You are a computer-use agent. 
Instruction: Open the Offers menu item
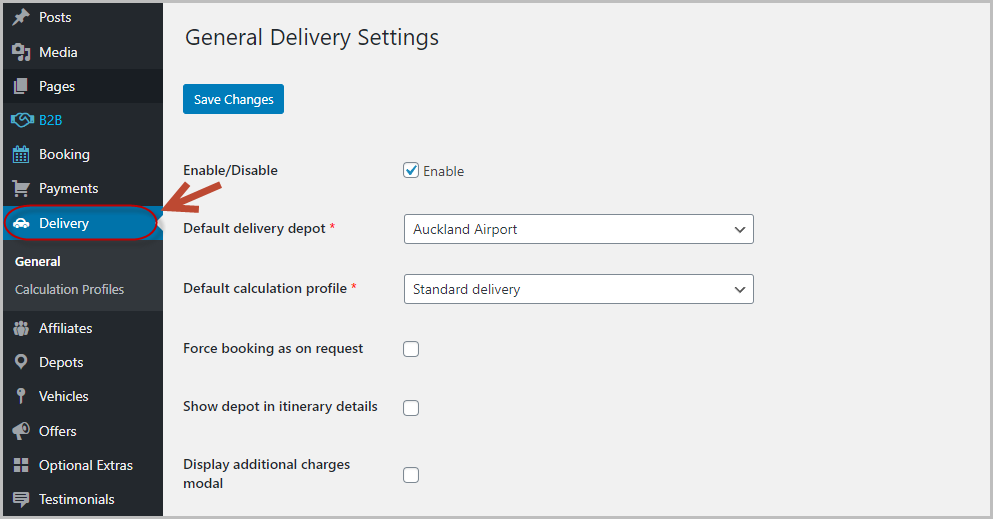[x=83, y=431]
